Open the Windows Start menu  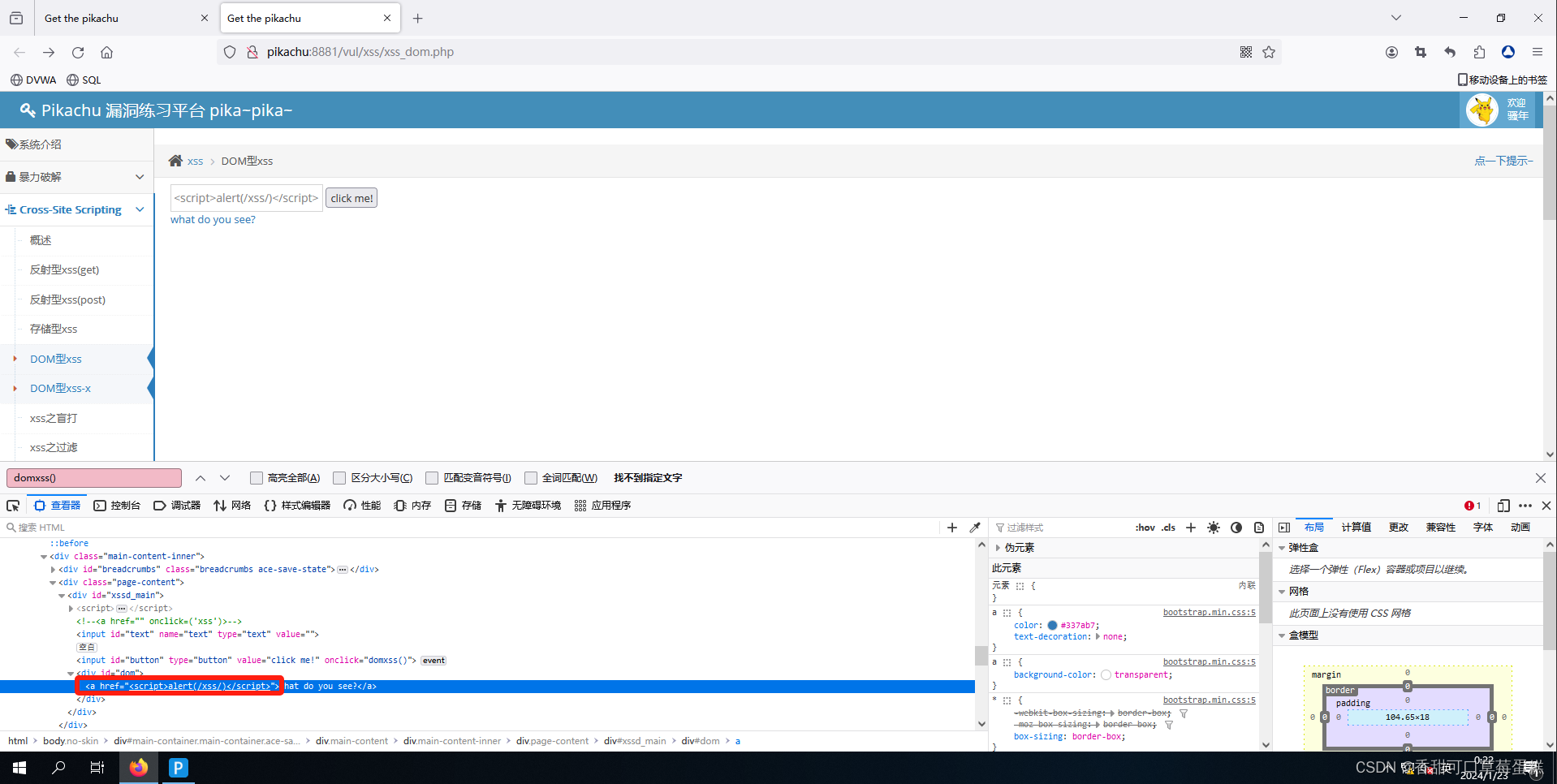[19, 767]
